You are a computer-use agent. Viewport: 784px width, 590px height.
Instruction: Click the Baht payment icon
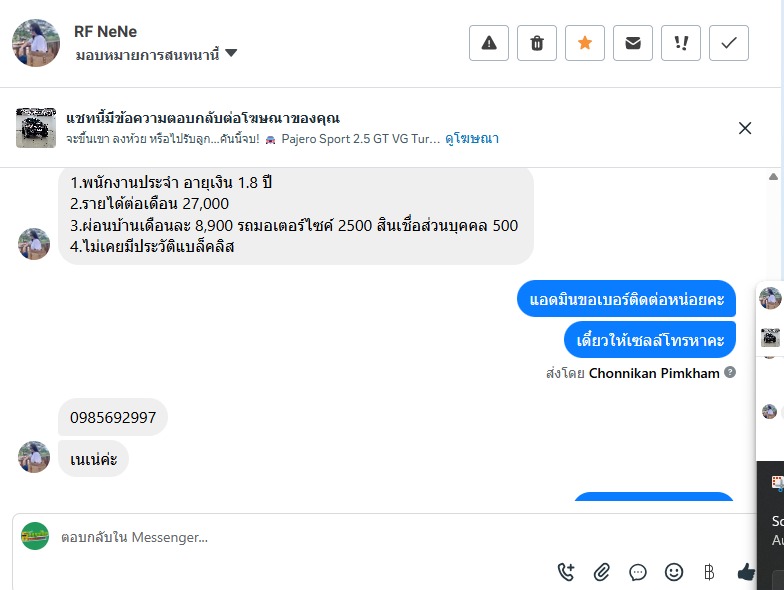(709, 572)
